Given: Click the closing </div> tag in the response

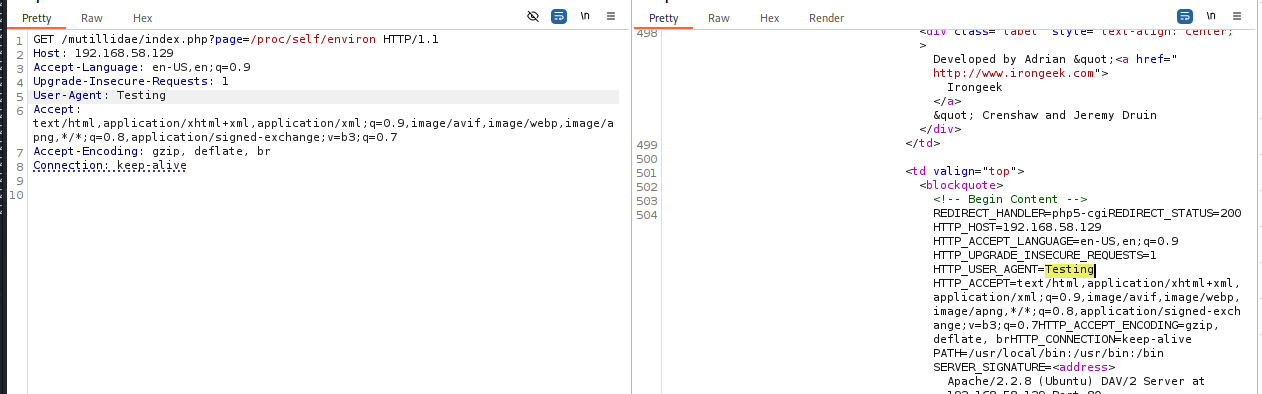Looking at the screenshot, I should (940, 129).
